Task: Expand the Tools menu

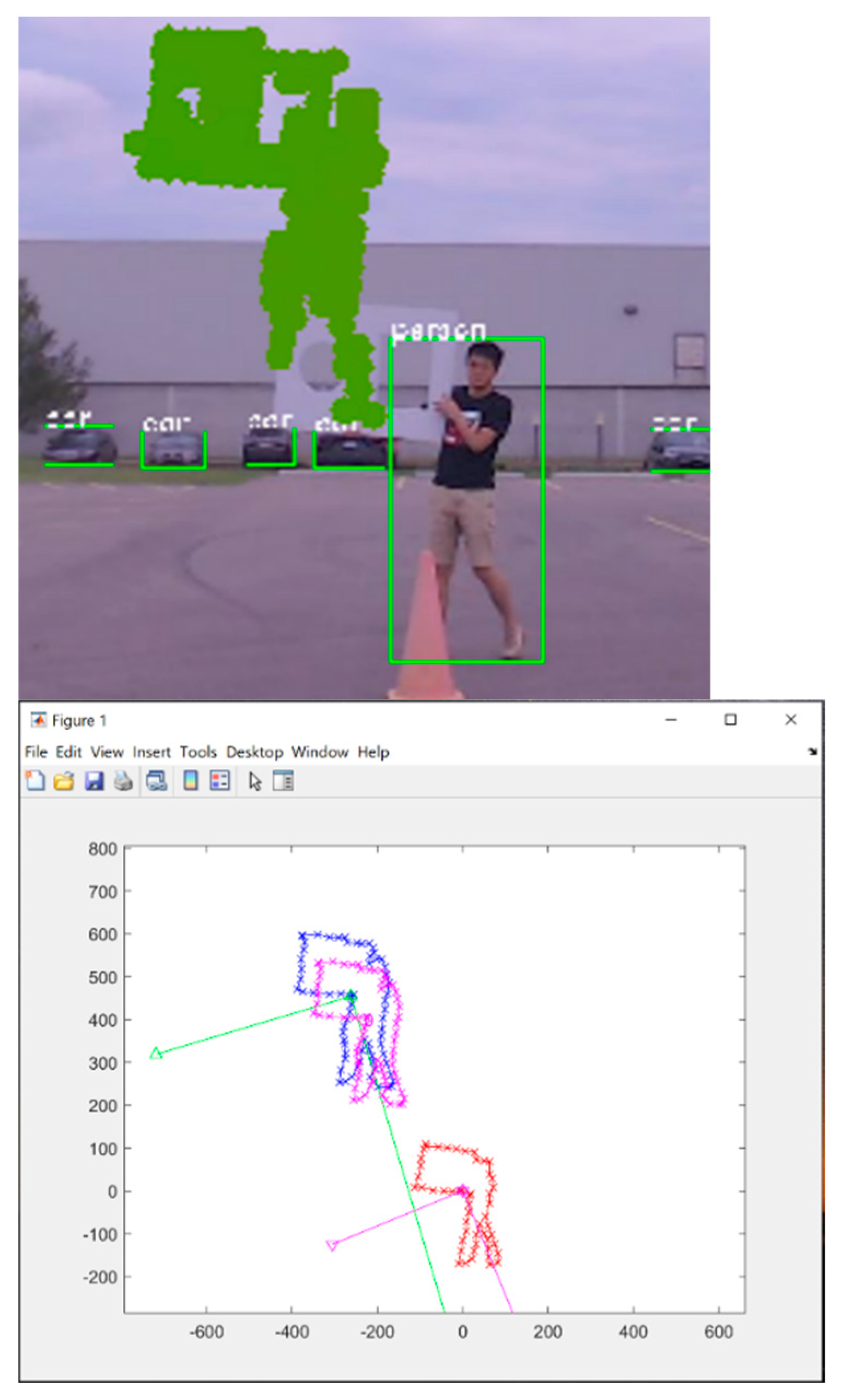Action: [x=198, y=752]
